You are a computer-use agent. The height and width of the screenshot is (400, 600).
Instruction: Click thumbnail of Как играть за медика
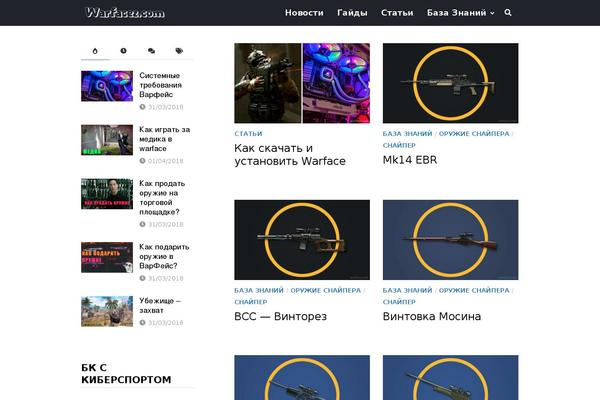[x=107, y=140]
